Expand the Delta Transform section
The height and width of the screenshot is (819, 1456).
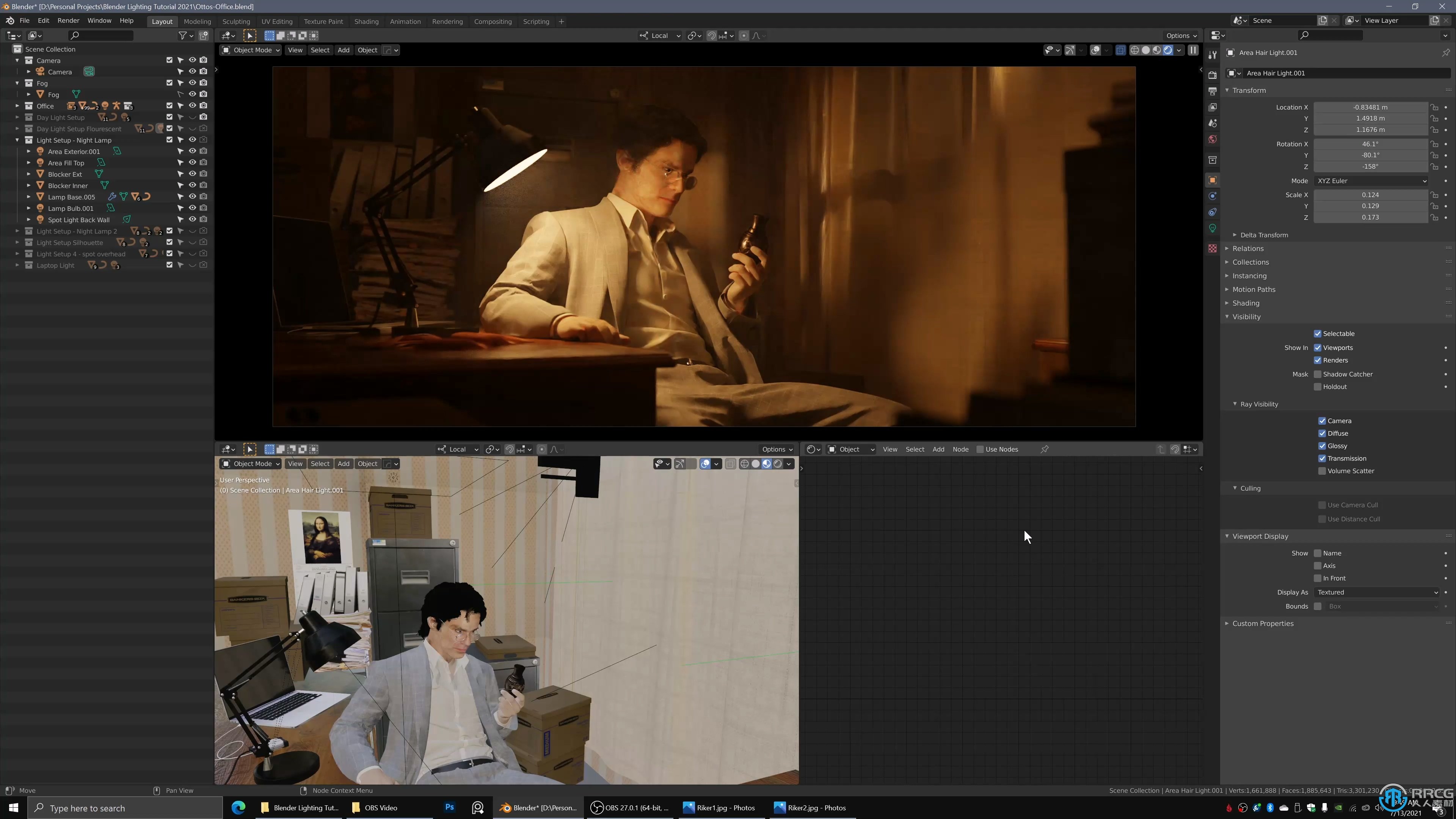pos(1263,234)
